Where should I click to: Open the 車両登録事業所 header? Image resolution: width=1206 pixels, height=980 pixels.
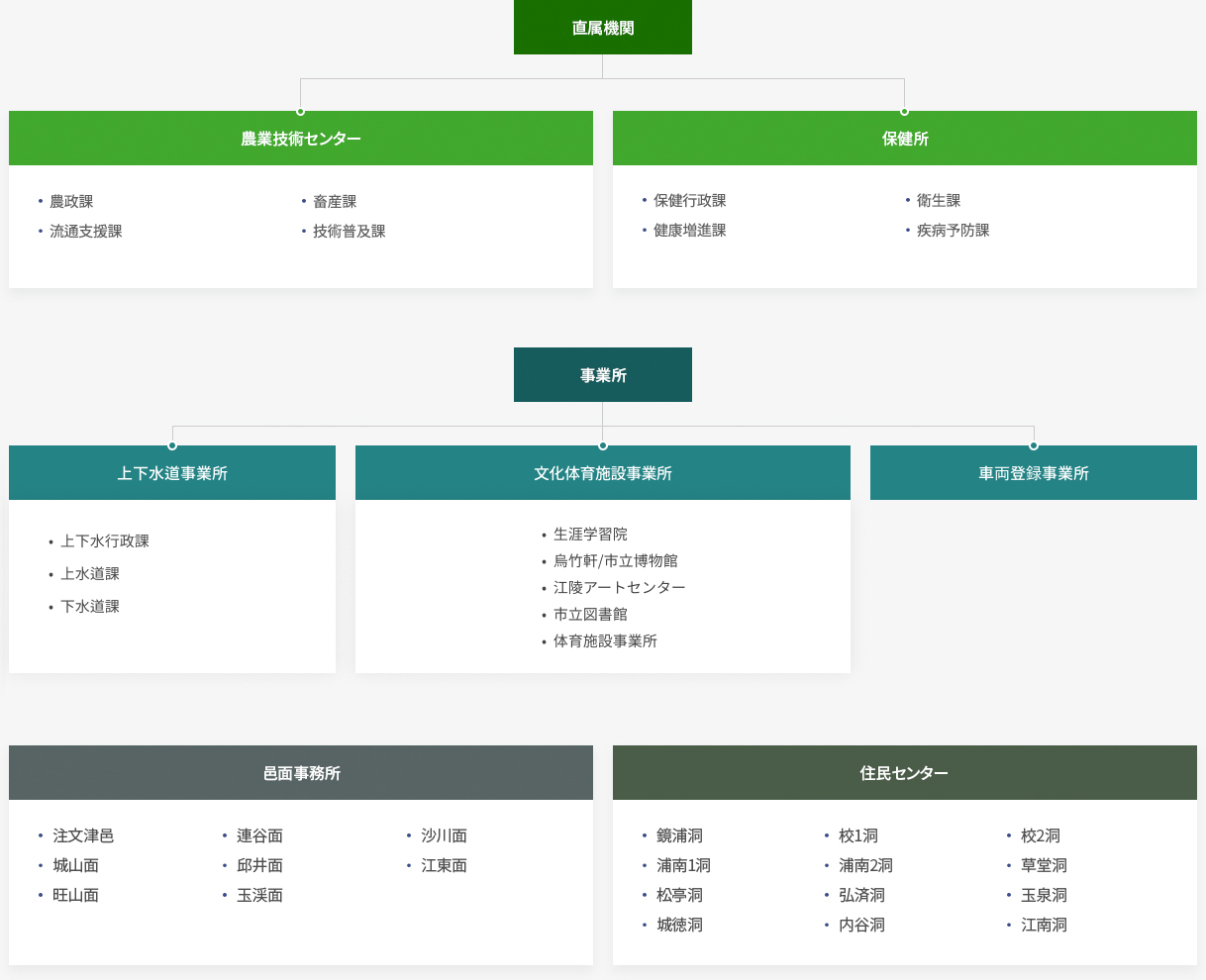pos(1034,472)
